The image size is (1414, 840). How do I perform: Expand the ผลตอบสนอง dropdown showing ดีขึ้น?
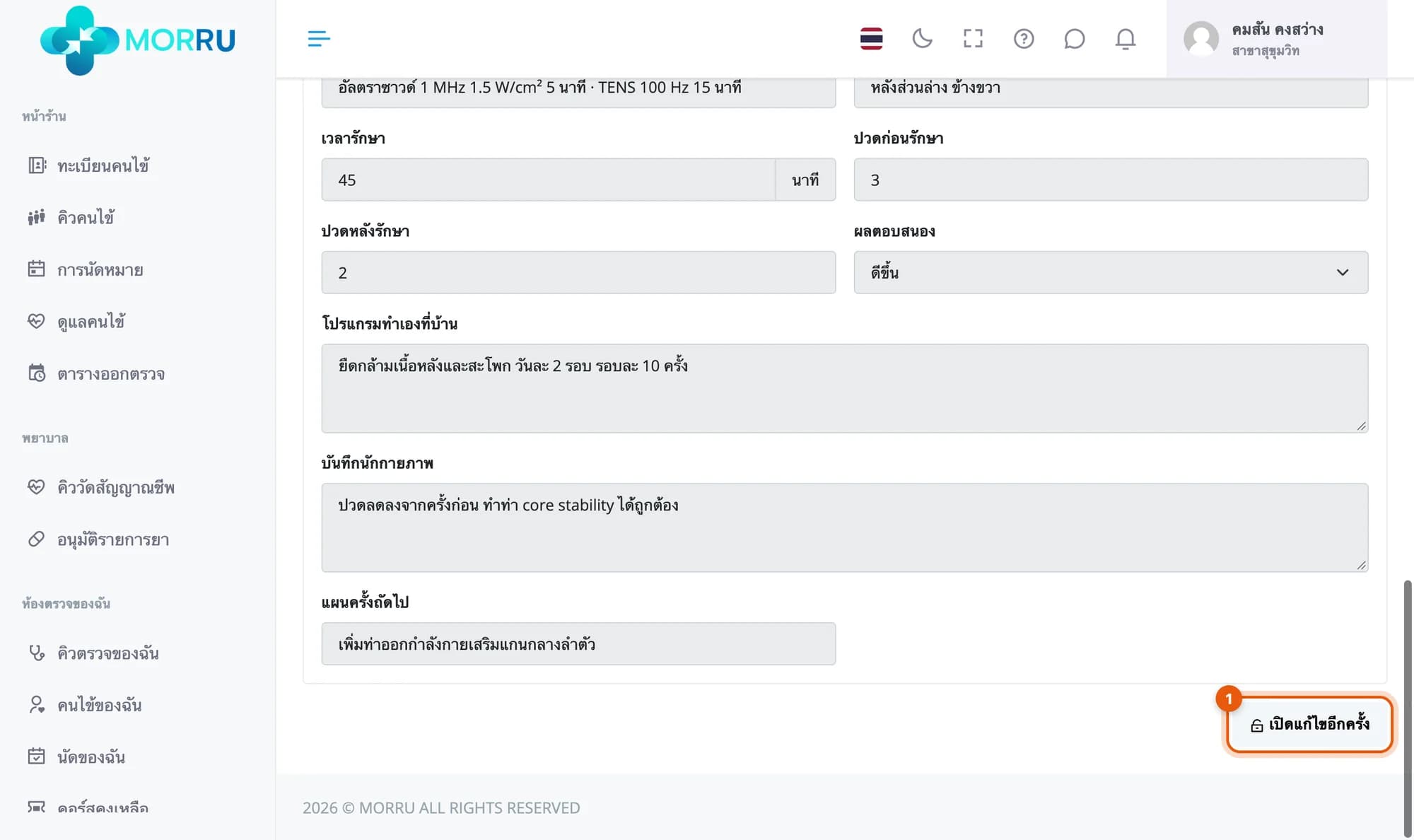click(1111, 272)
